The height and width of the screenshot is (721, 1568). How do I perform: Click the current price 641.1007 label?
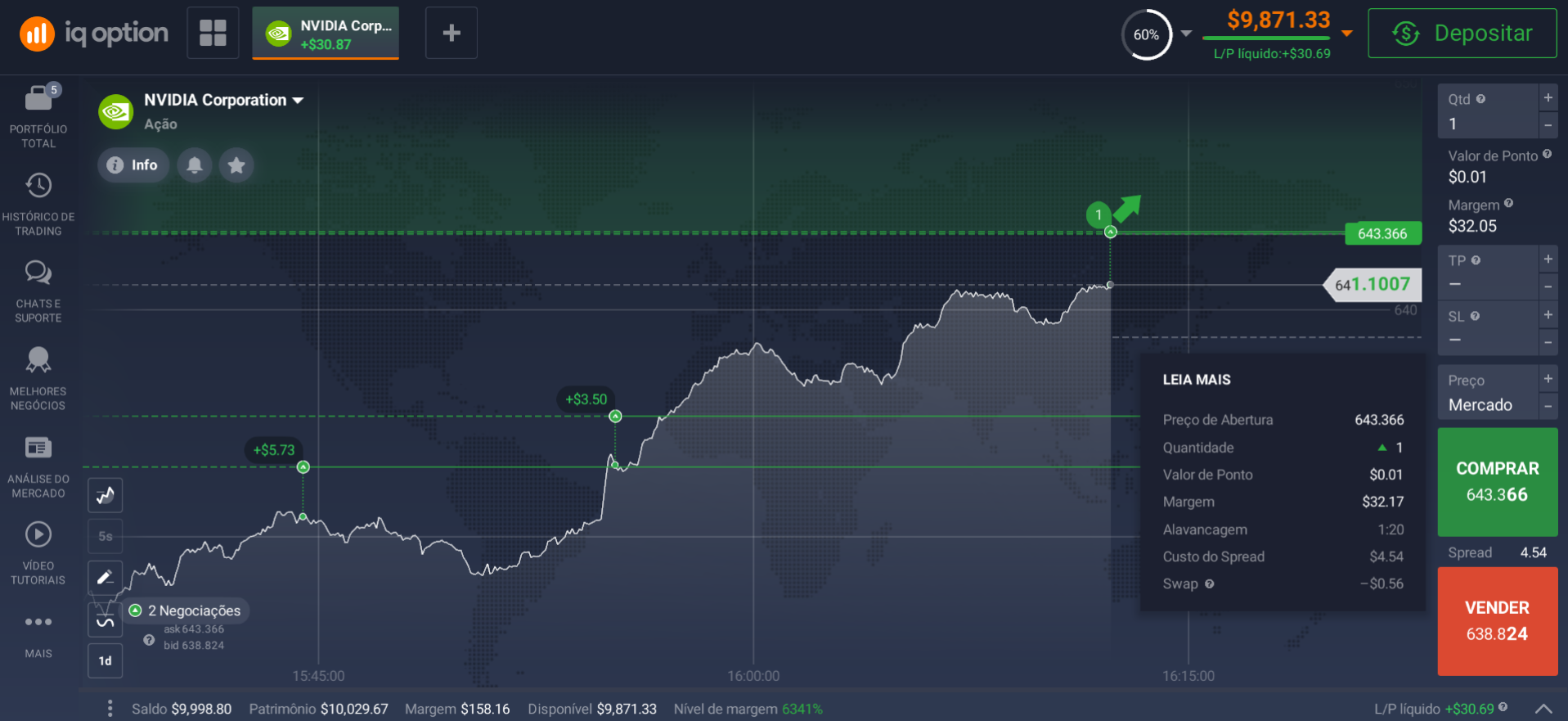(x=1373, y=285)
